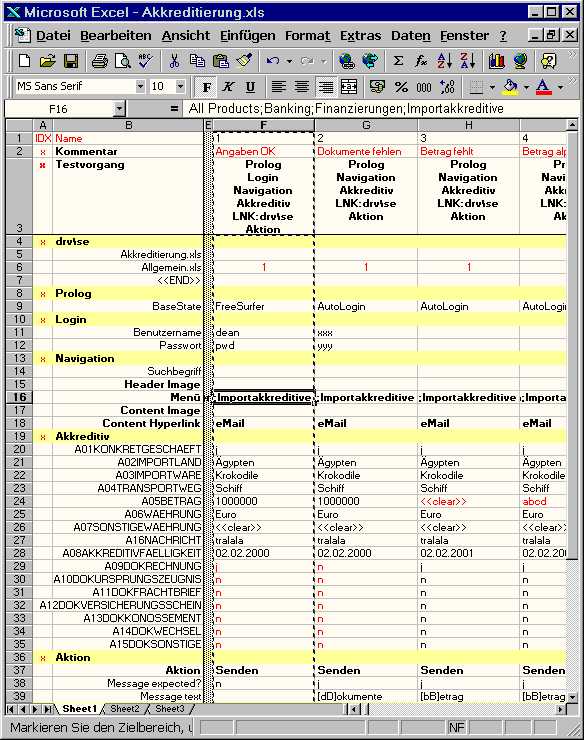This screenshot has width=584, height=740.
Task: Open a file with the folder icon
Action: click(x=47, y=61)
